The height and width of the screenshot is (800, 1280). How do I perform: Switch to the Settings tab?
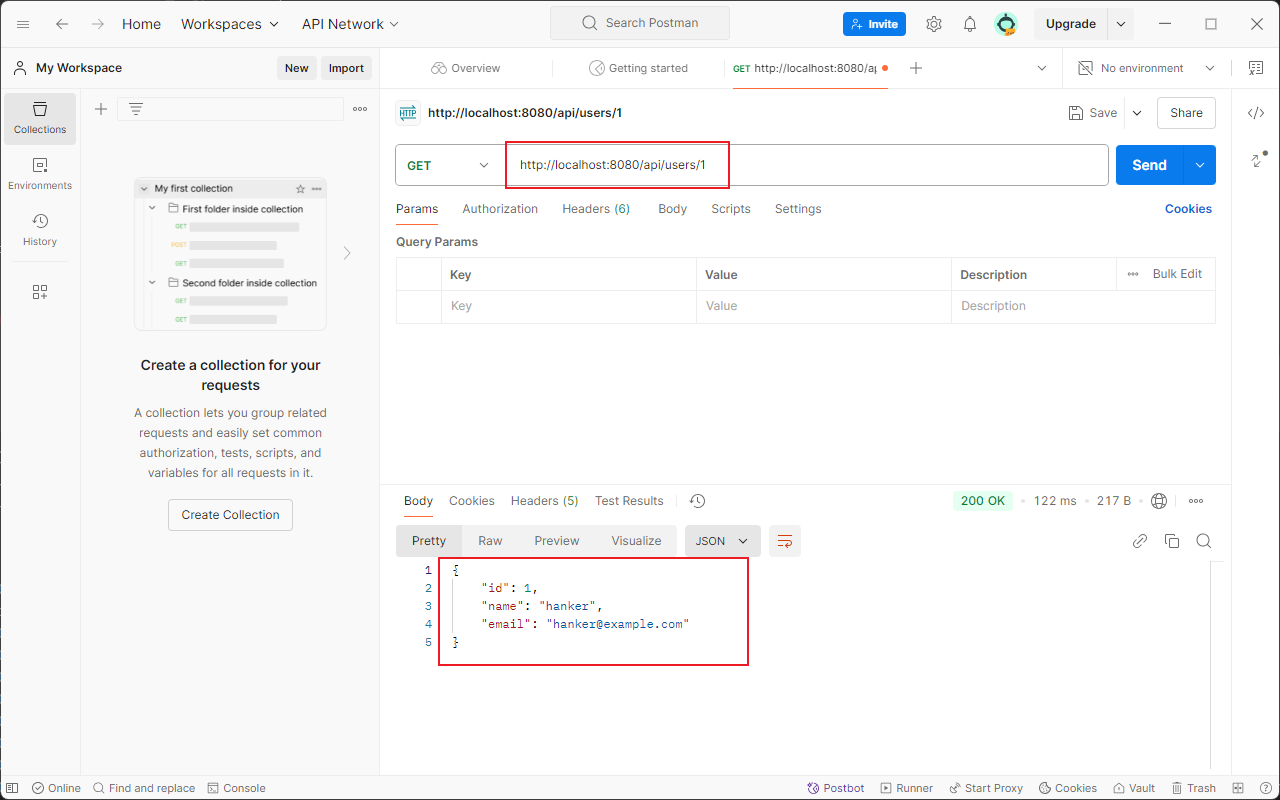pyautogui.click(x=798, y=209)
